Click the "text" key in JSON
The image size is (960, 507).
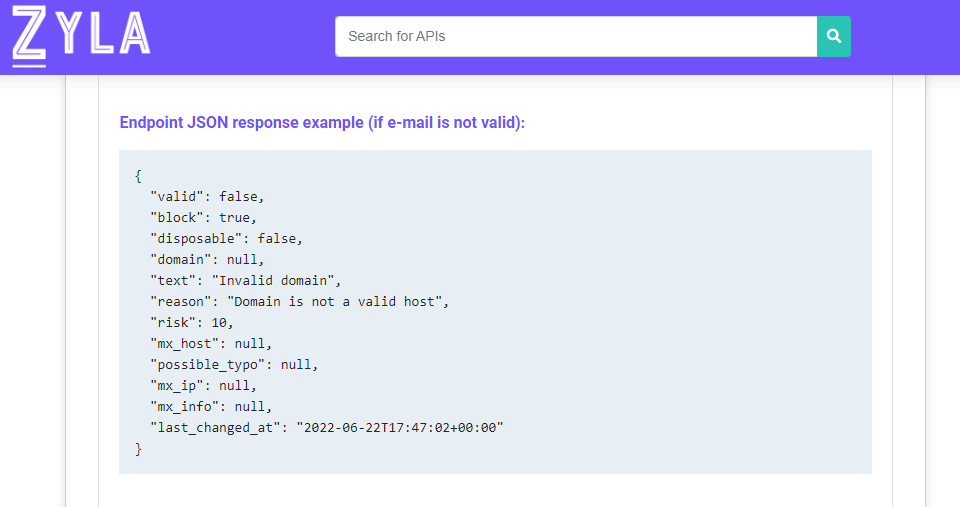point(173,280)
